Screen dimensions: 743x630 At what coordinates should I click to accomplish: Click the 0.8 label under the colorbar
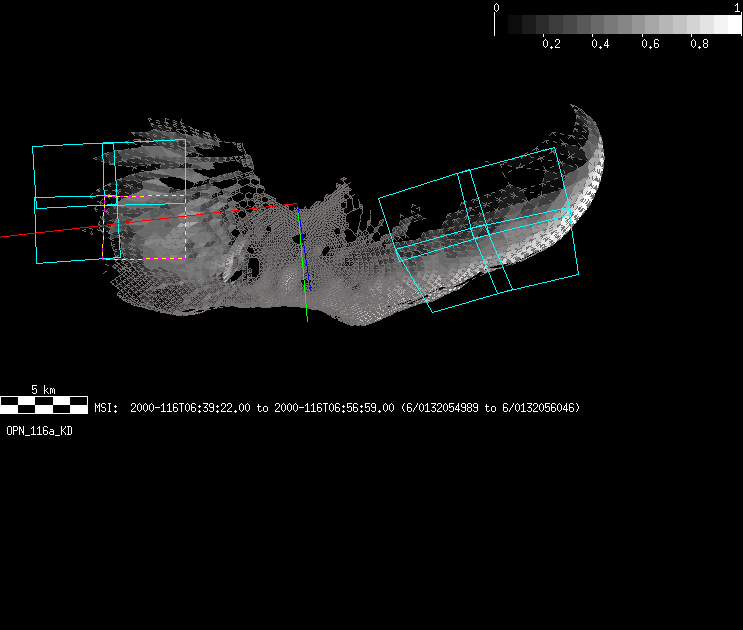pos(699,44)
